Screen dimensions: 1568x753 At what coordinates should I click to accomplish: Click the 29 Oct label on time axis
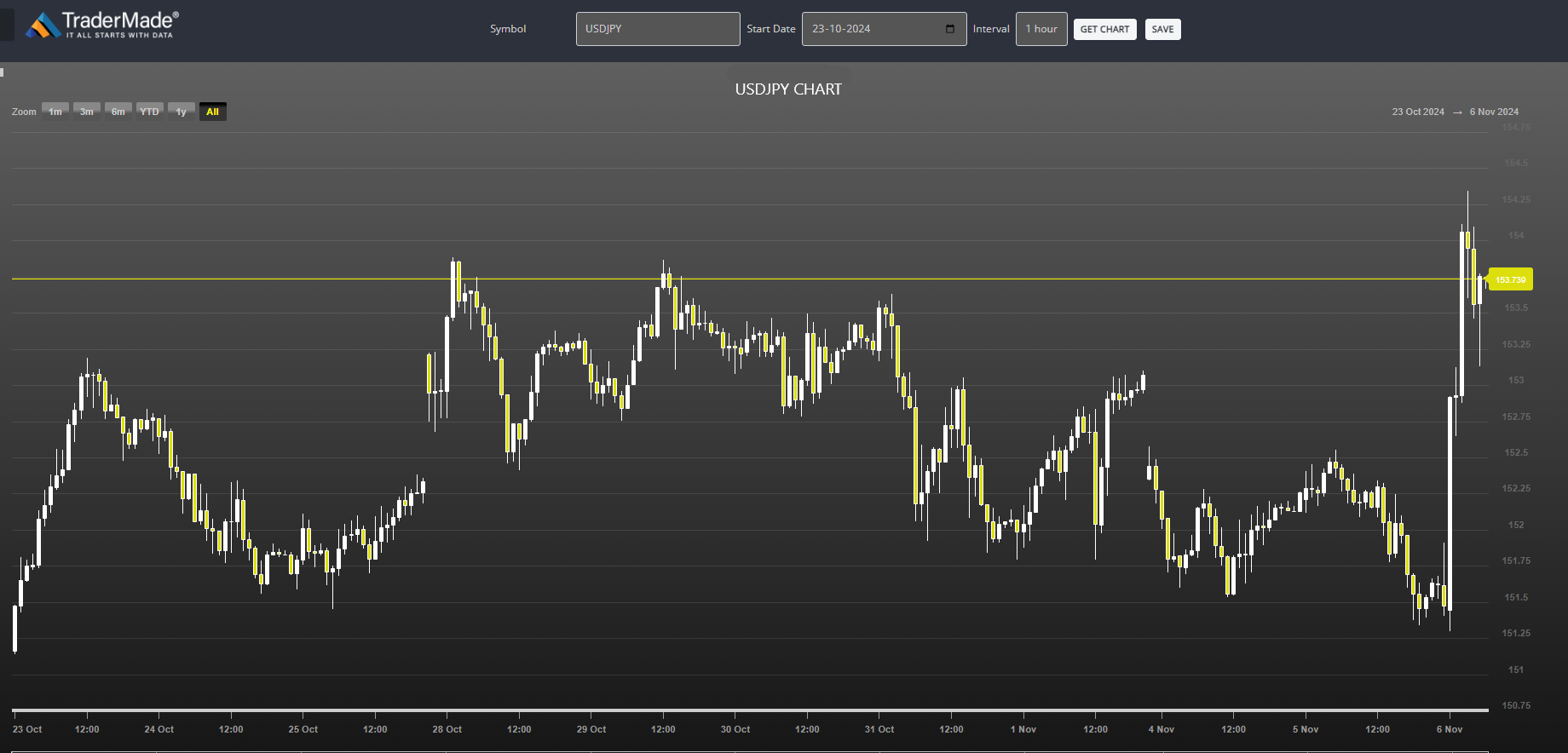[591, 729]
